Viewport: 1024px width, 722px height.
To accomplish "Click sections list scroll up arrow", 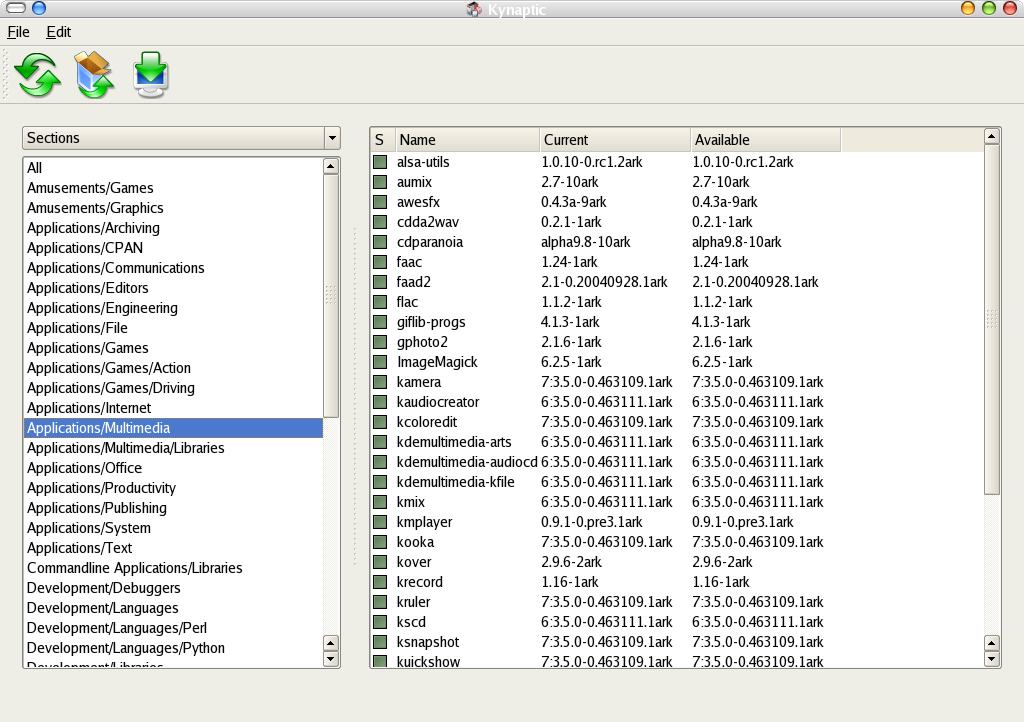I will click(x=331, y=166).
